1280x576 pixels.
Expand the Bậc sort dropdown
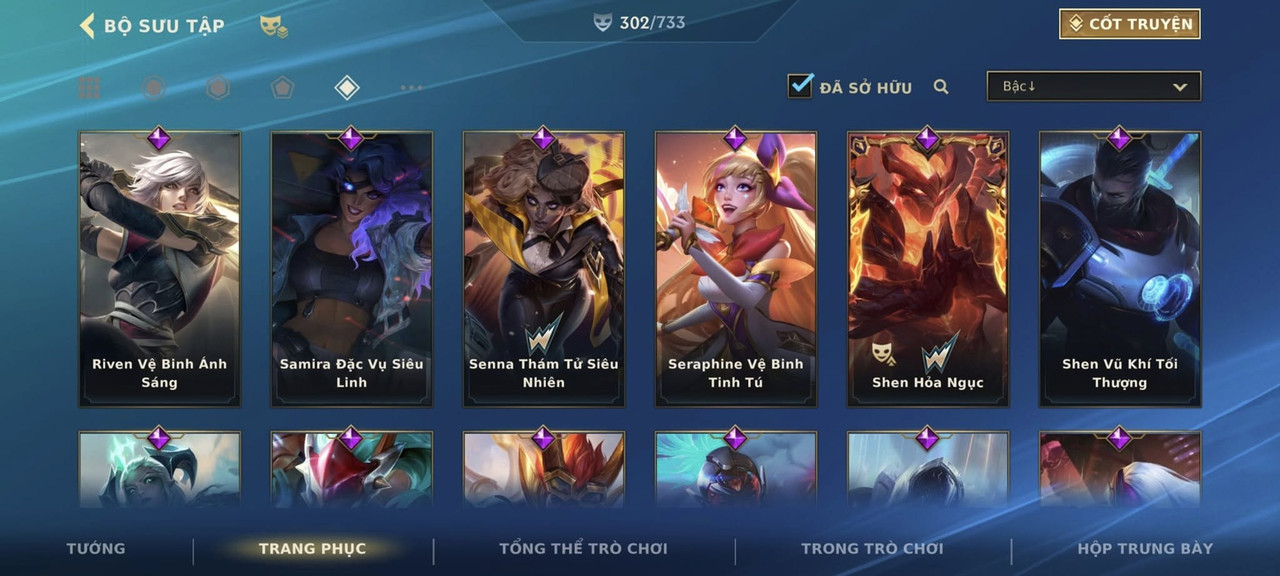(1094, 86)
